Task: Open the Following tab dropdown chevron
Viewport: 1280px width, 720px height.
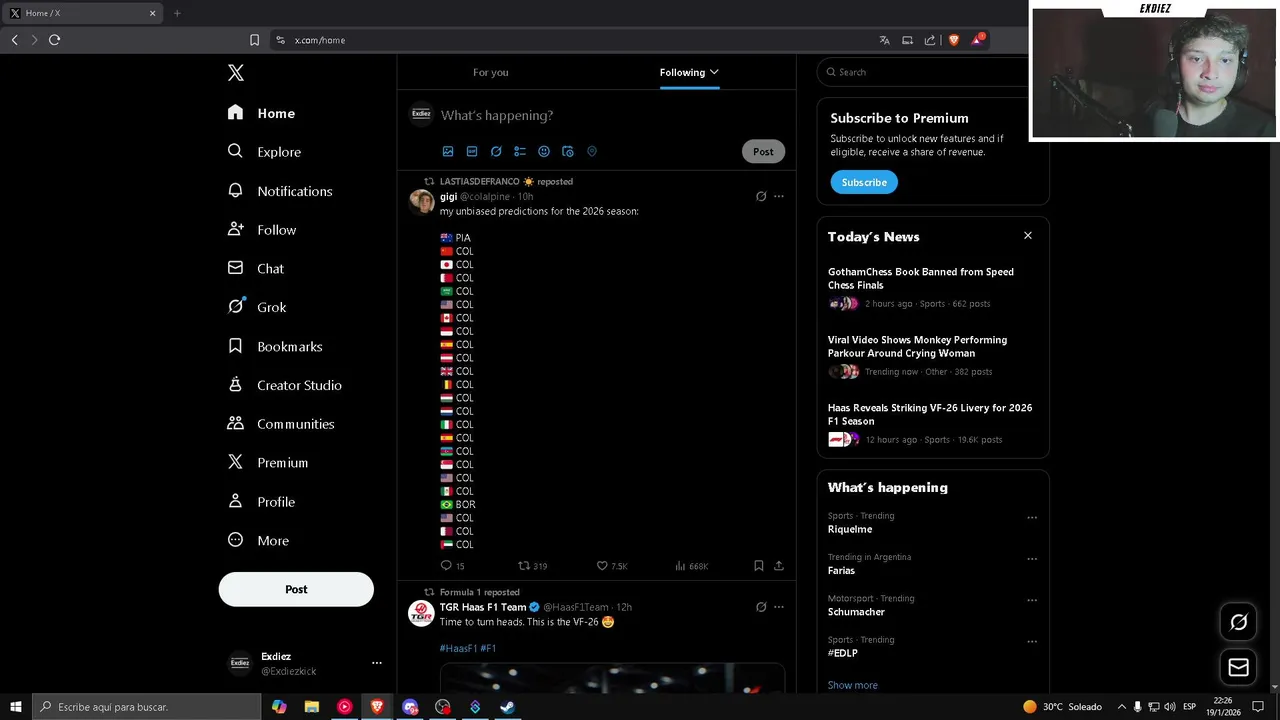Action: pos(714,72)
